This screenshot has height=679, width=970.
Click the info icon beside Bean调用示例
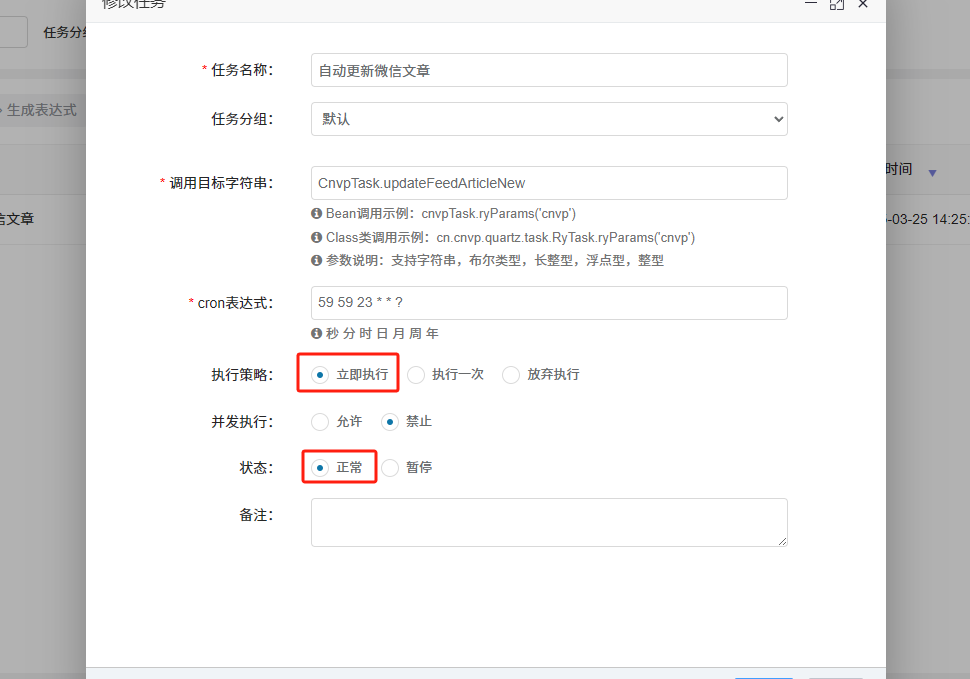317,214
